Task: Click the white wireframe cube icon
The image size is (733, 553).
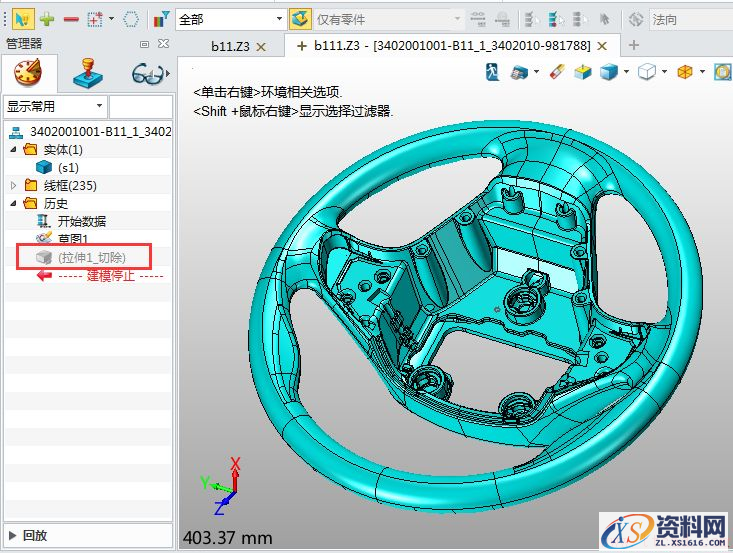Action: 647,72
